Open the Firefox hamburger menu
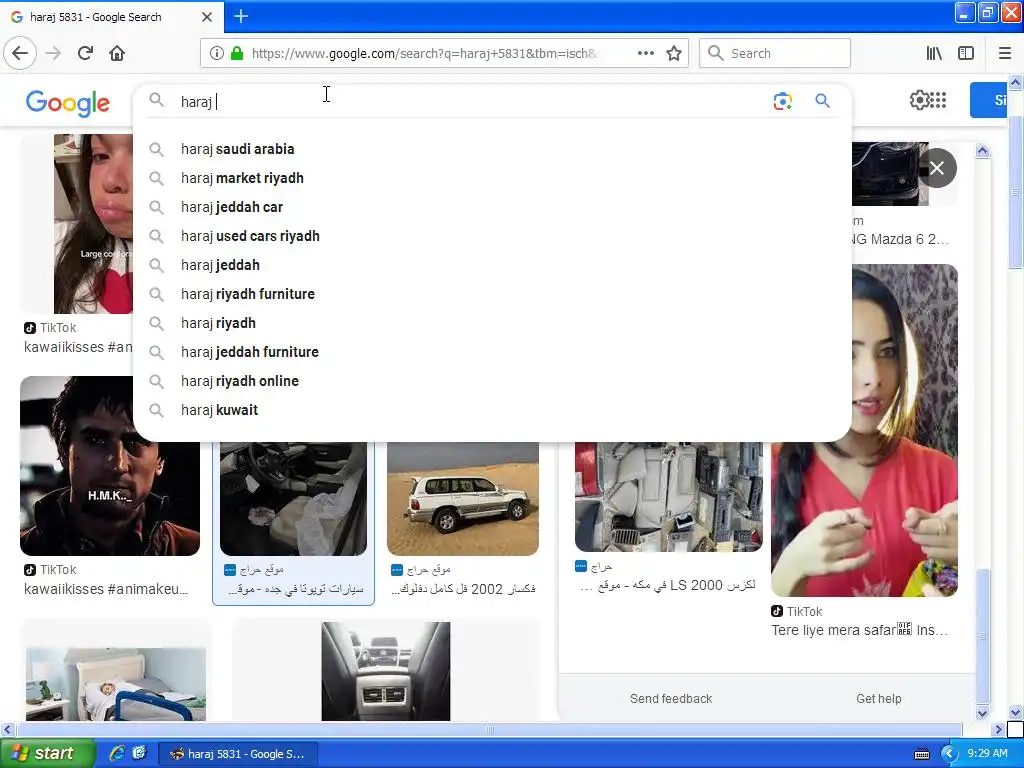Screen dimensions: 1024x768 [x=1005, y=53]
